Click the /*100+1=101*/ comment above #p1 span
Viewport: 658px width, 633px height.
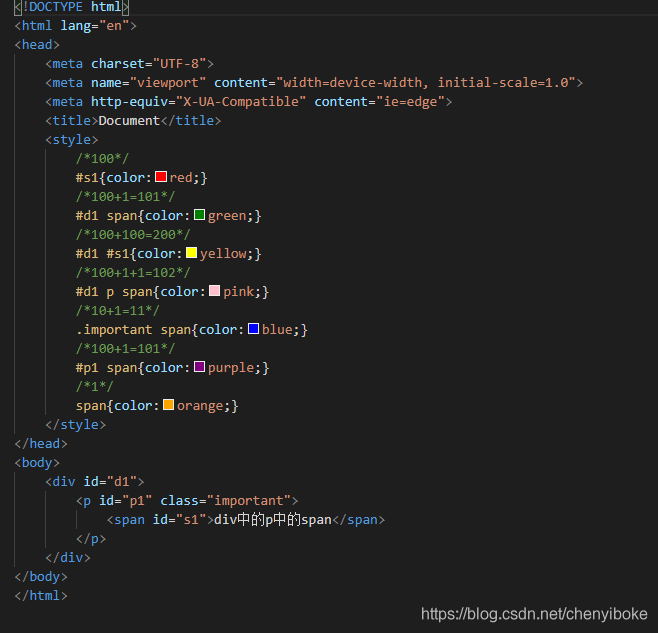click(x=125, y=349)
